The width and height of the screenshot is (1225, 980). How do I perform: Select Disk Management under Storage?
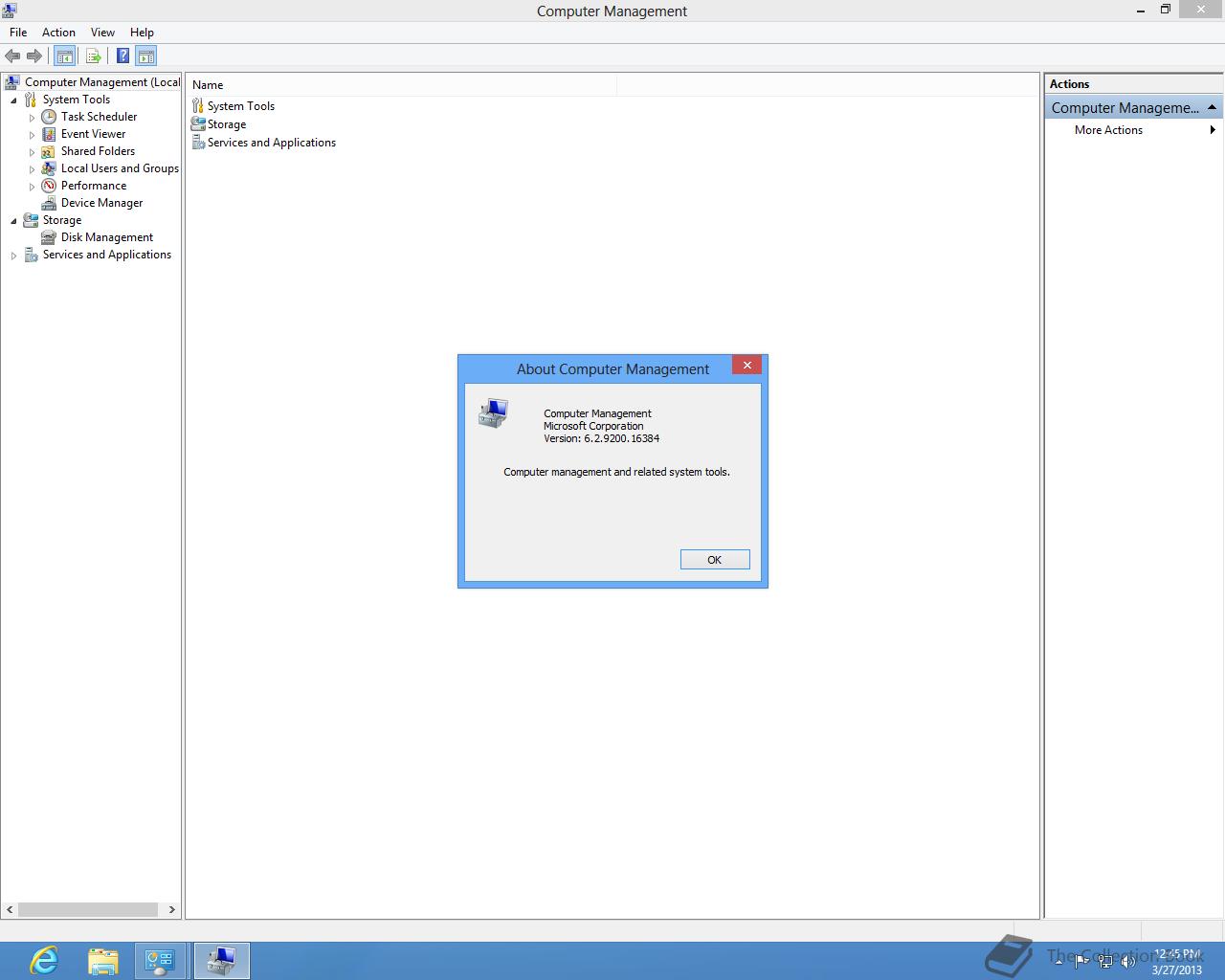pos(106,236)
